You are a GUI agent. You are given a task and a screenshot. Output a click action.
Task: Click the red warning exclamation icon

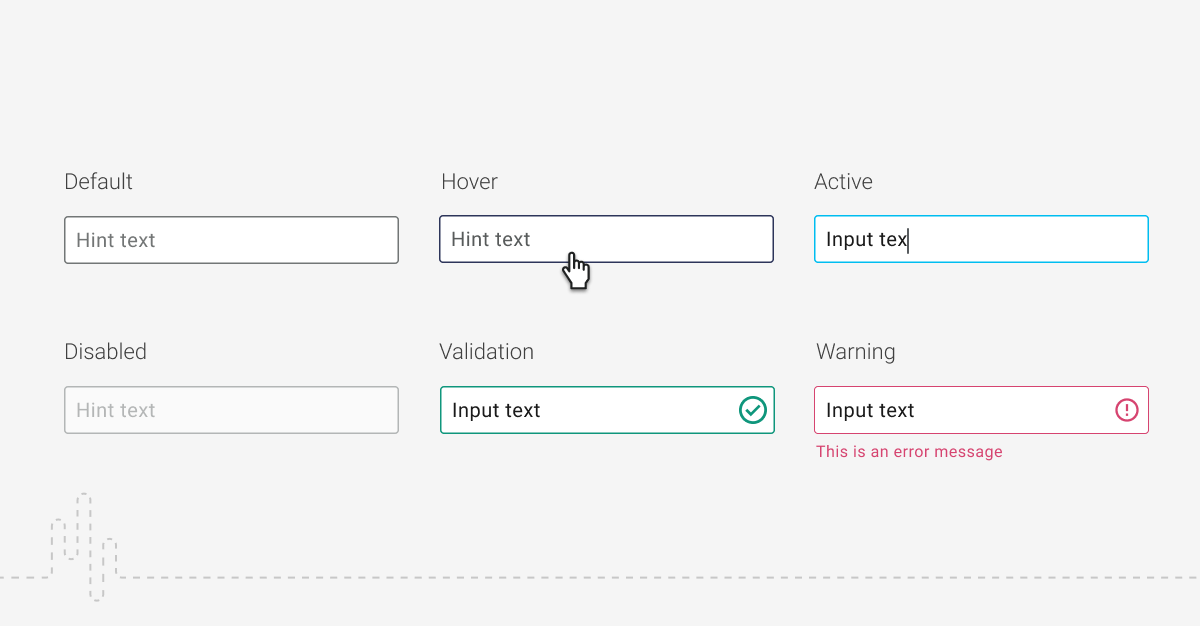click(x=1127, y=410)
